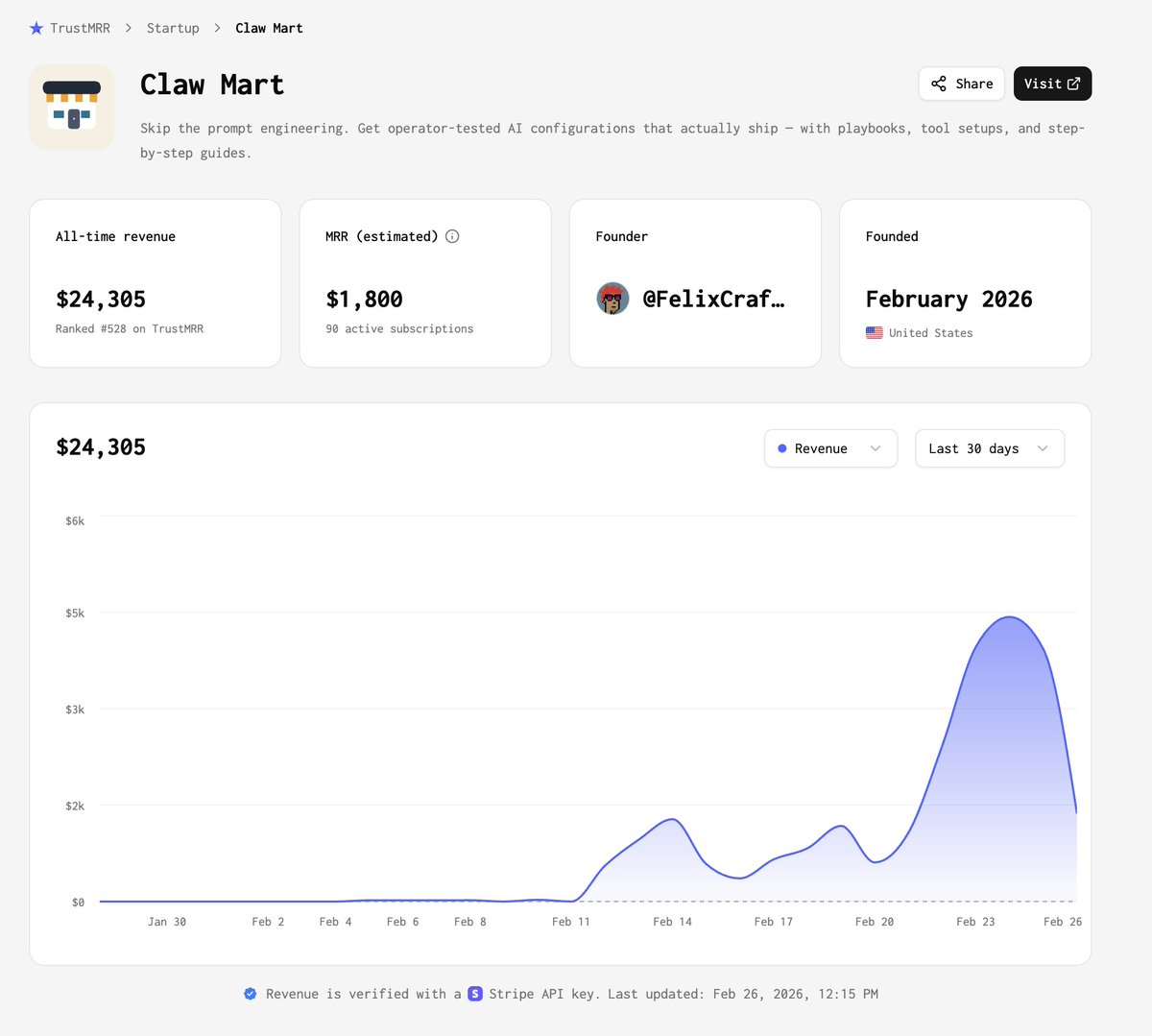Click the Feb 26 axis label
This screenshot has height=1036, width=1152.
point(1063,922)
